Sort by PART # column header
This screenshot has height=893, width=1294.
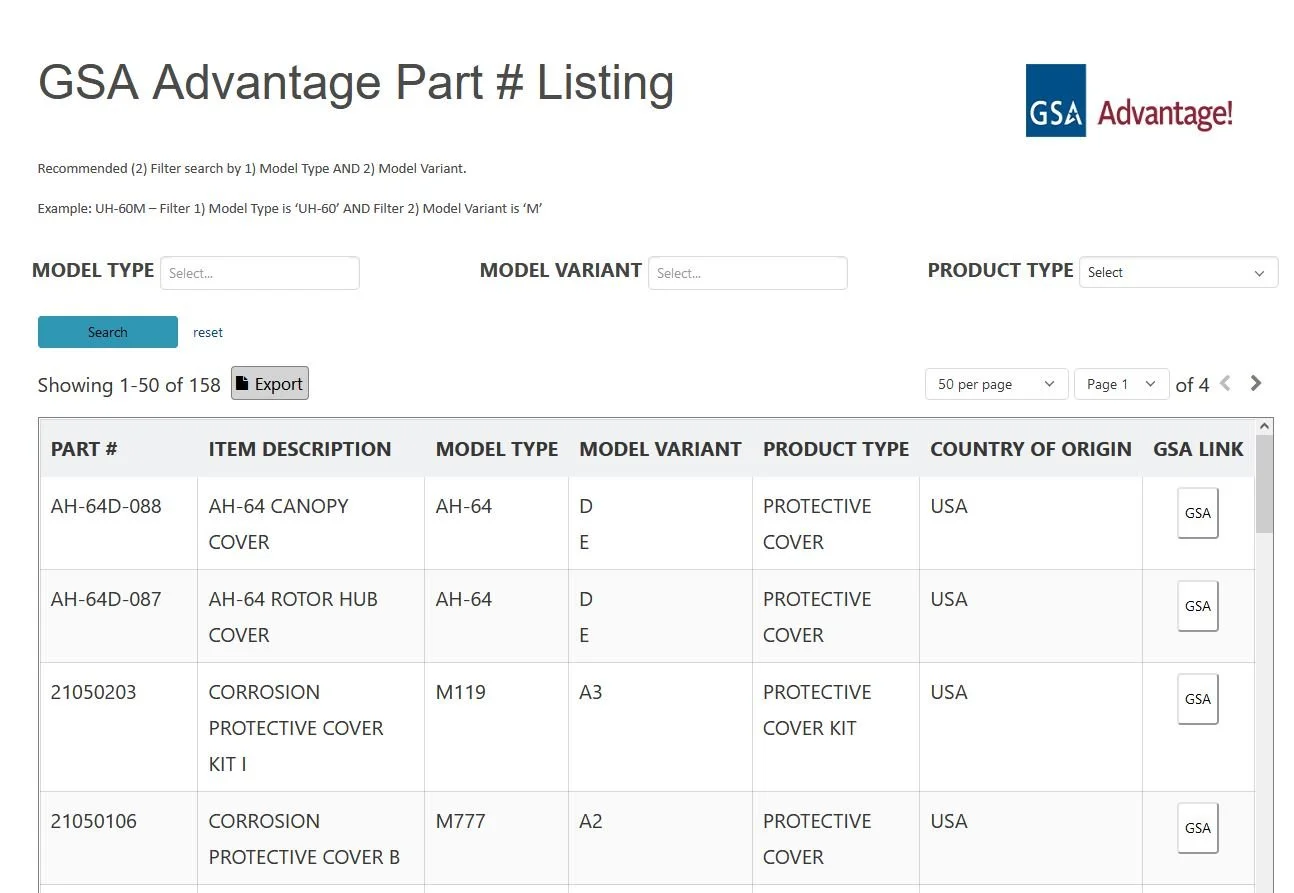coord(84,449)
